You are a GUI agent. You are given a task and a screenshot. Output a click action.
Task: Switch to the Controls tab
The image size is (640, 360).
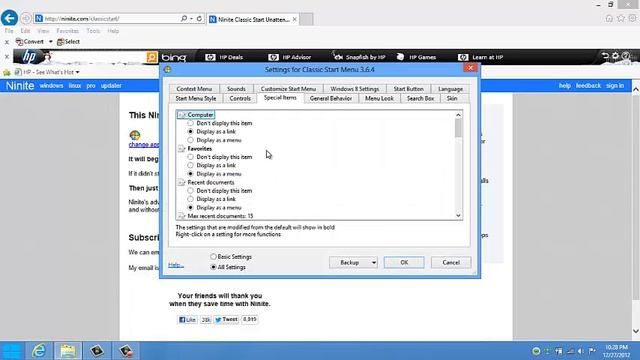(x=240, y=98)
